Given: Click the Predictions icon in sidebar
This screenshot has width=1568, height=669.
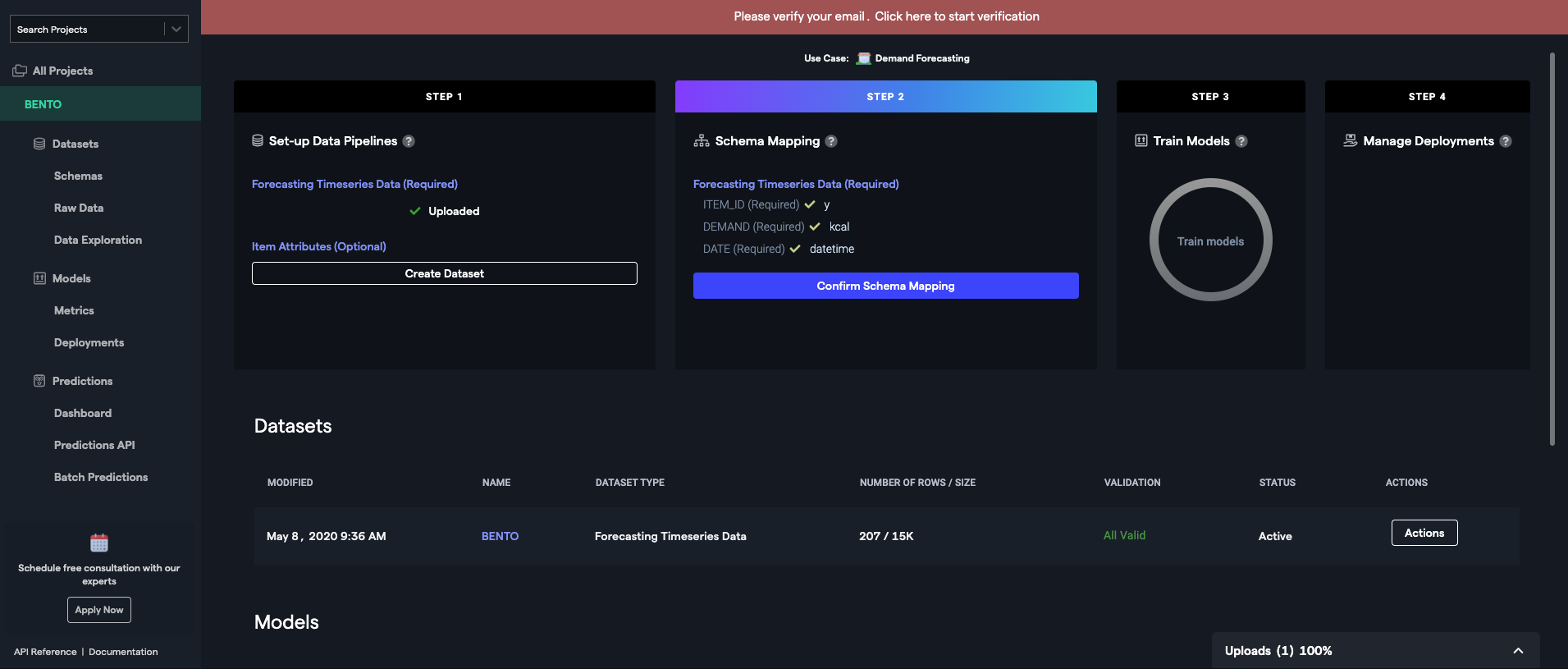Looking at the screenshot, I should point(39,381).
